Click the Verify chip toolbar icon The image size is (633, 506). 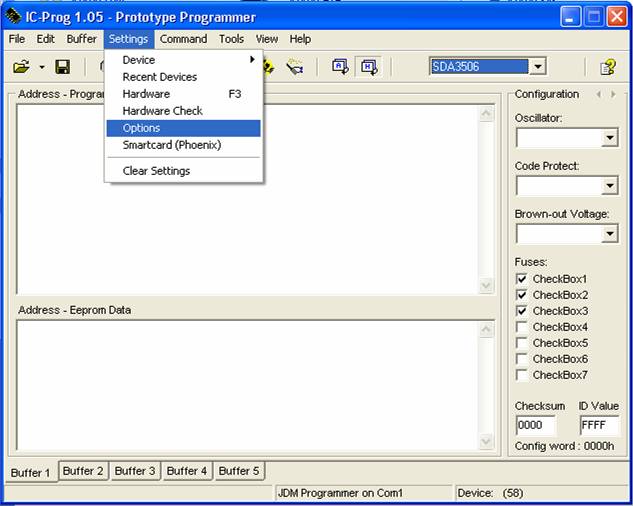pos(294,67)
